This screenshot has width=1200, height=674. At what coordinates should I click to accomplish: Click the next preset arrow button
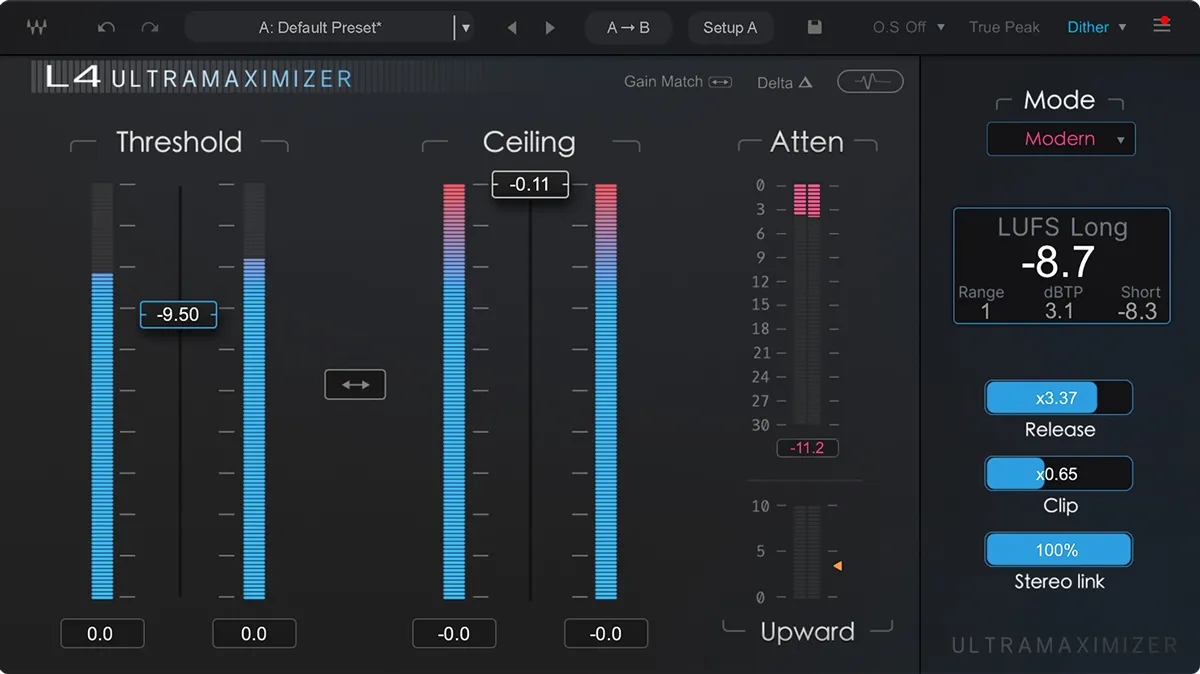coord(549,27)
